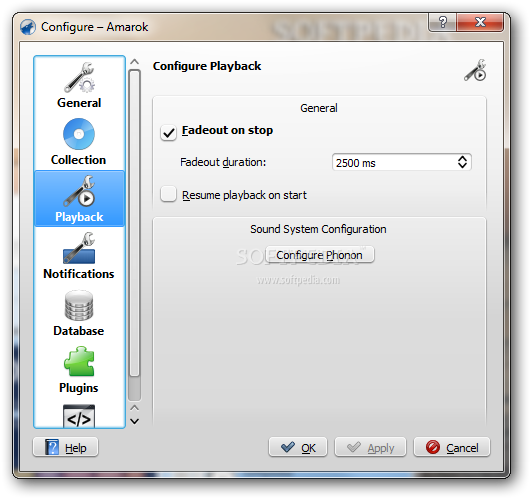Open the scripts category code icon
This screenshot has width=531, height=499.
[x=79, y=416]
